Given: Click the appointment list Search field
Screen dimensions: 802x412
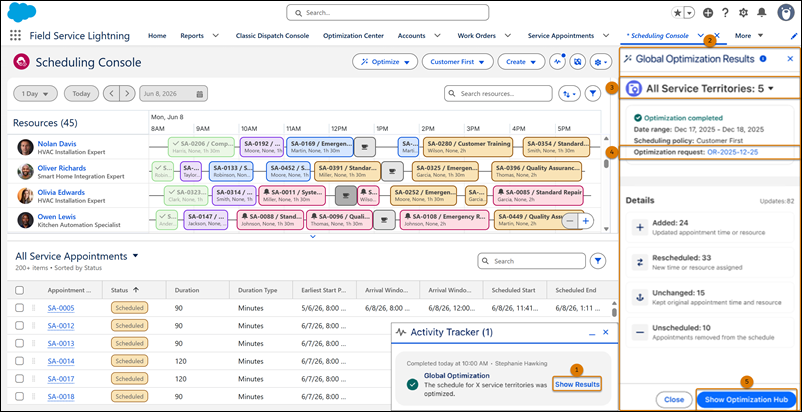Looking at the screenshot, I should point(531,261).
